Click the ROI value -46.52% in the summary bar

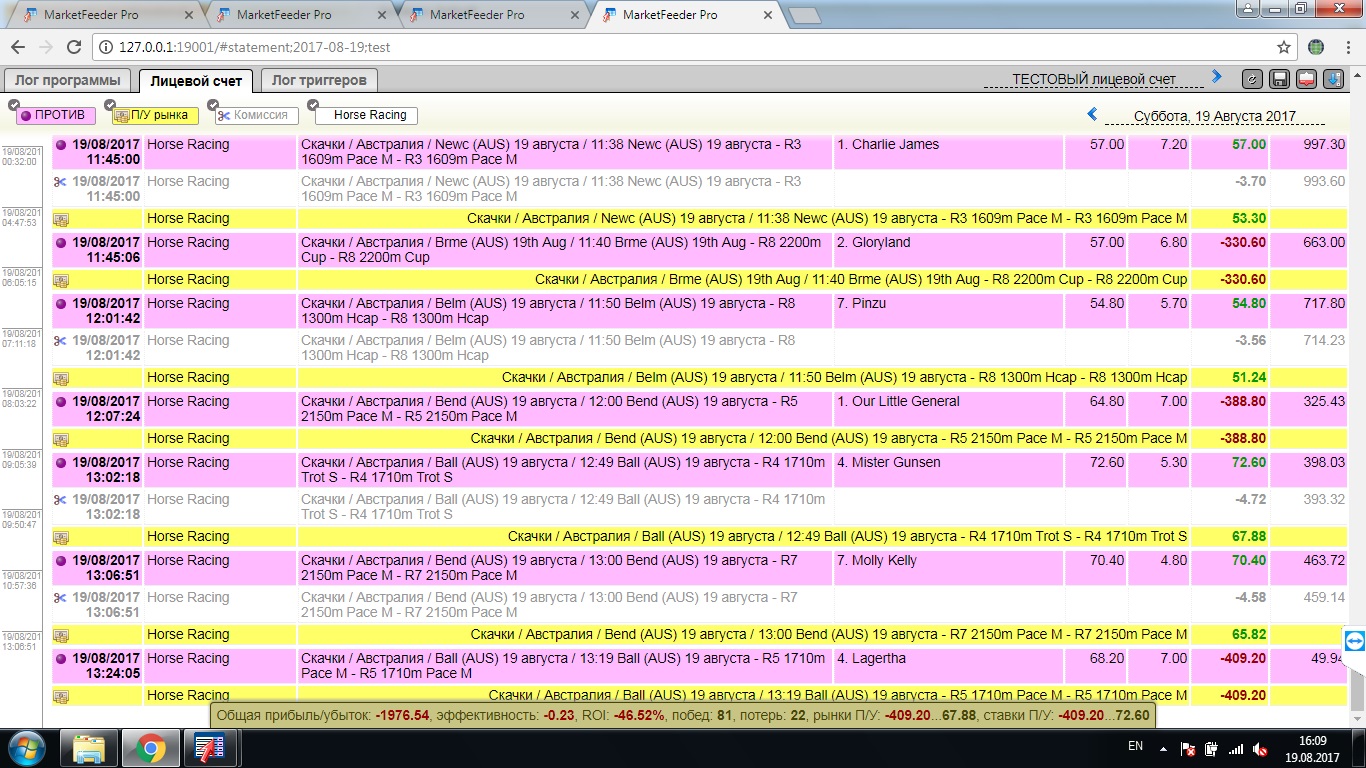tap(639, 716)
